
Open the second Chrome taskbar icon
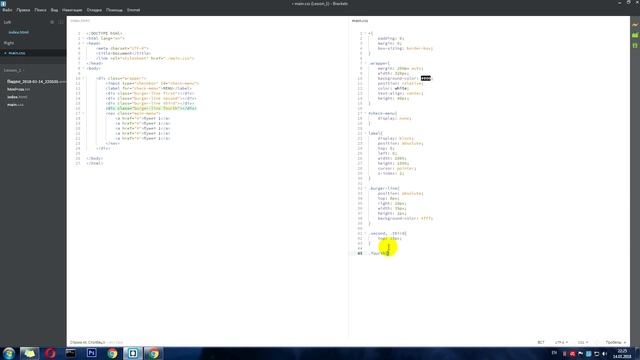[154, 353]
